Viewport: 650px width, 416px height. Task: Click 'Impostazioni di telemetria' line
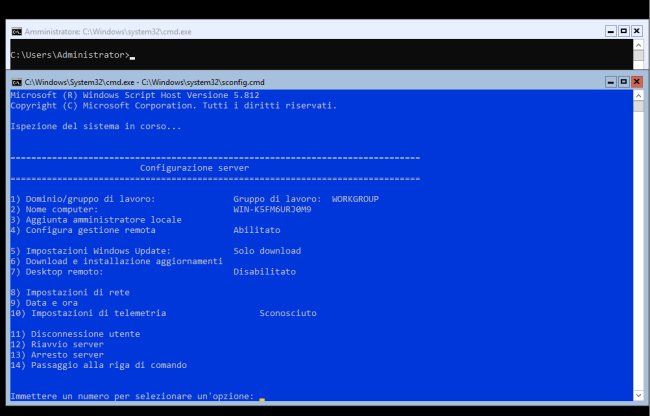[88, 313]
